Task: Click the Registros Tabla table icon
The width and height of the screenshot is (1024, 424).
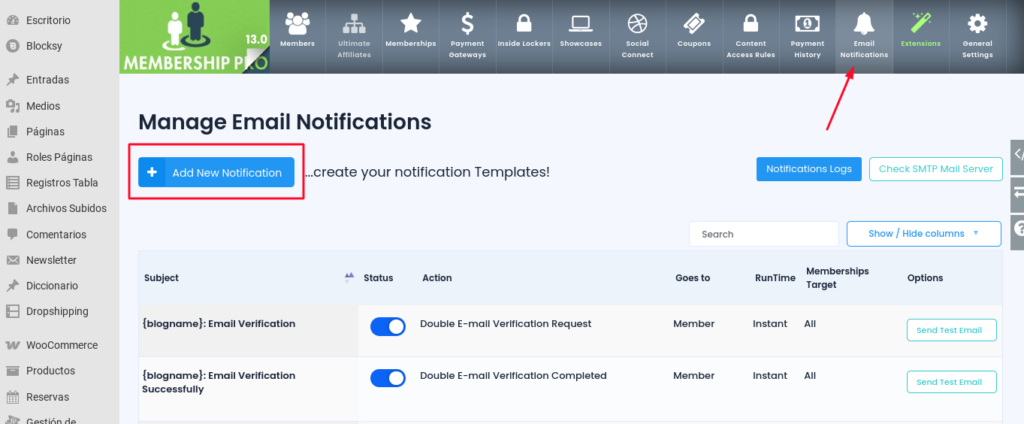Action: pyautogui.click(x=12, y=183)
